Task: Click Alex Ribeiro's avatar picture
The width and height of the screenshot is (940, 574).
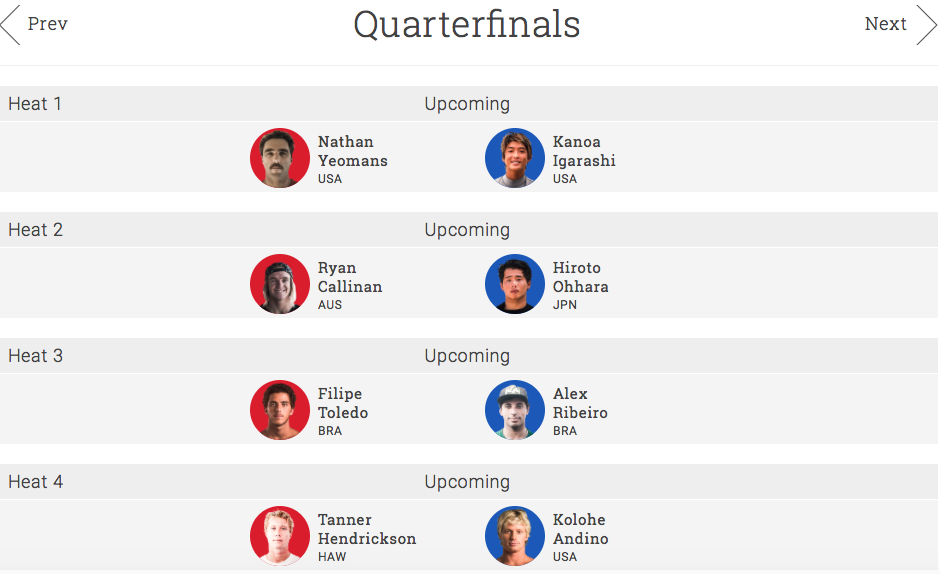Action: pyautogui.click(x=515, y=410)
